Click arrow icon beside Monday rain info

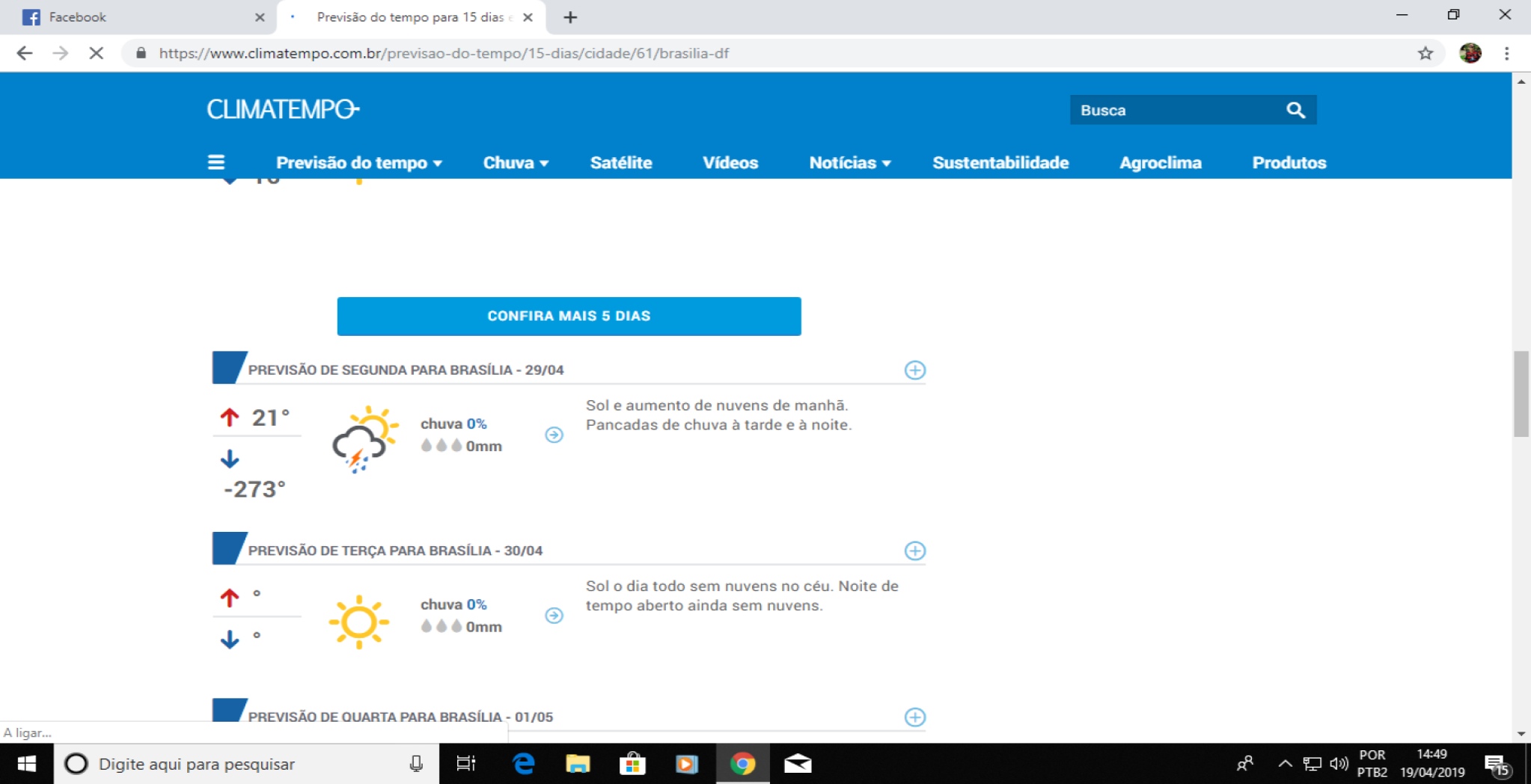554,435
